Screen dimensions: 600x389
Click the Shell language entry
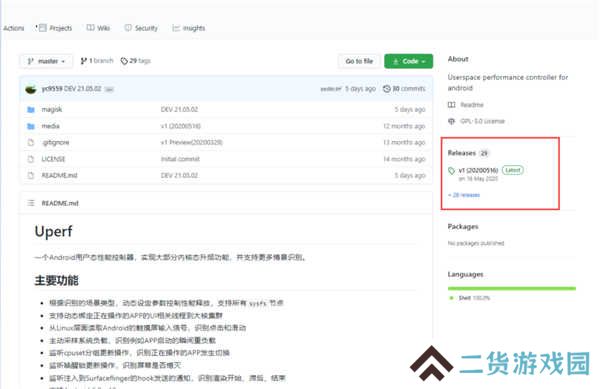pos(470,298)
